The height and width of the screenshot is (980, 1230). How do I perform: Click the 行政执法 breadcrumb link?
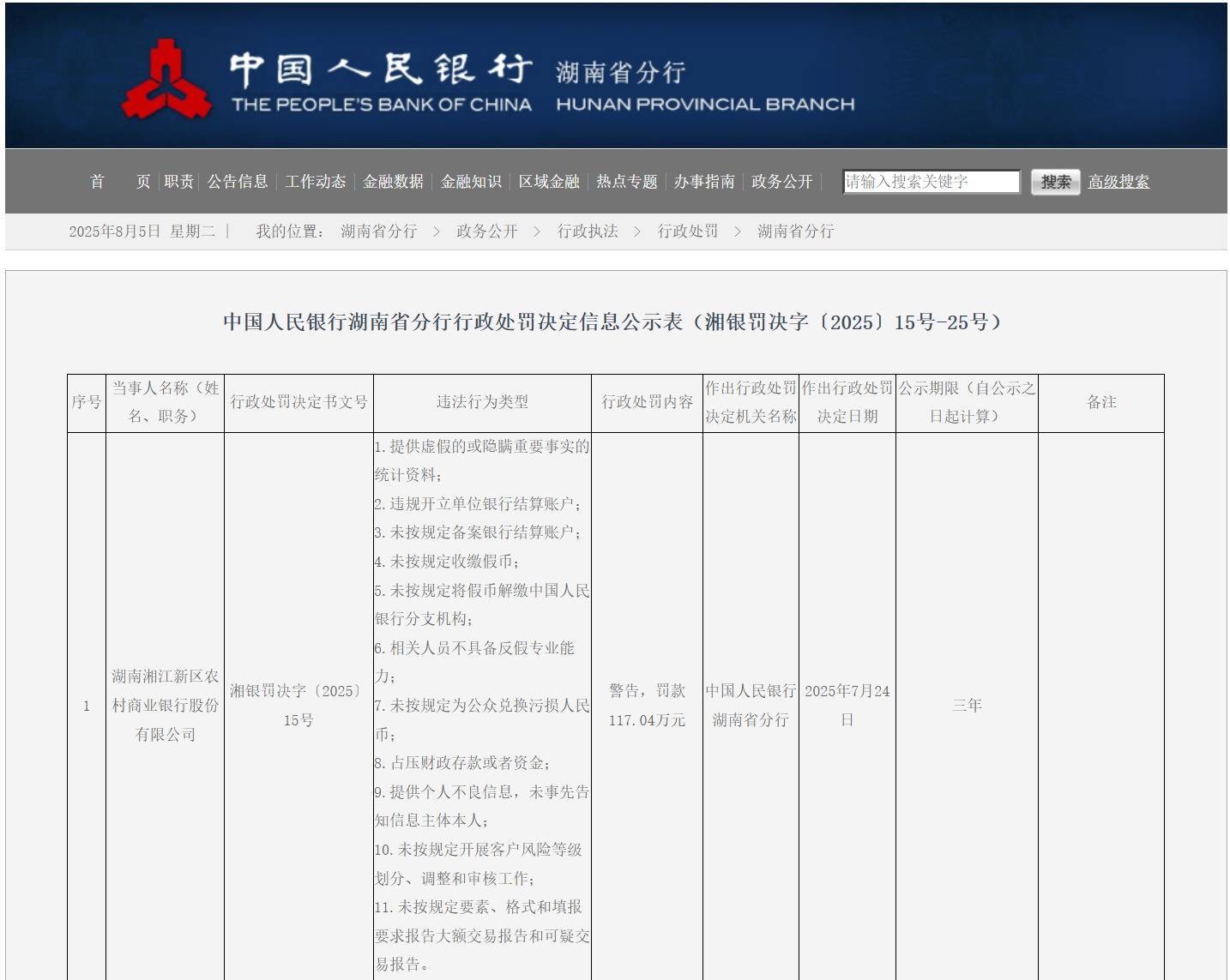coord(588,231)
